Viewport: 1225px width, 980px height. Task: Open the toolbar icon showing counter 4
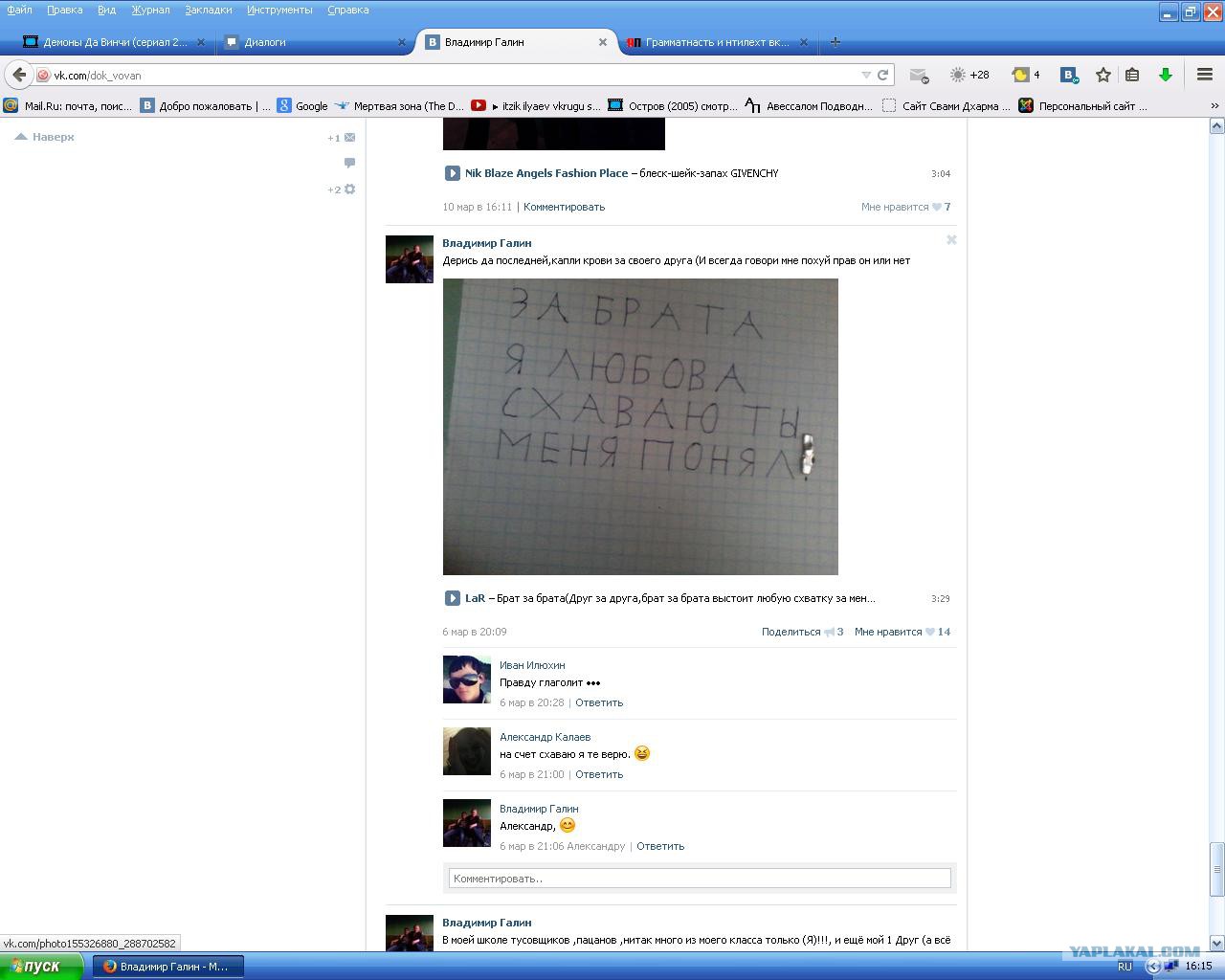pos(1026,75)
